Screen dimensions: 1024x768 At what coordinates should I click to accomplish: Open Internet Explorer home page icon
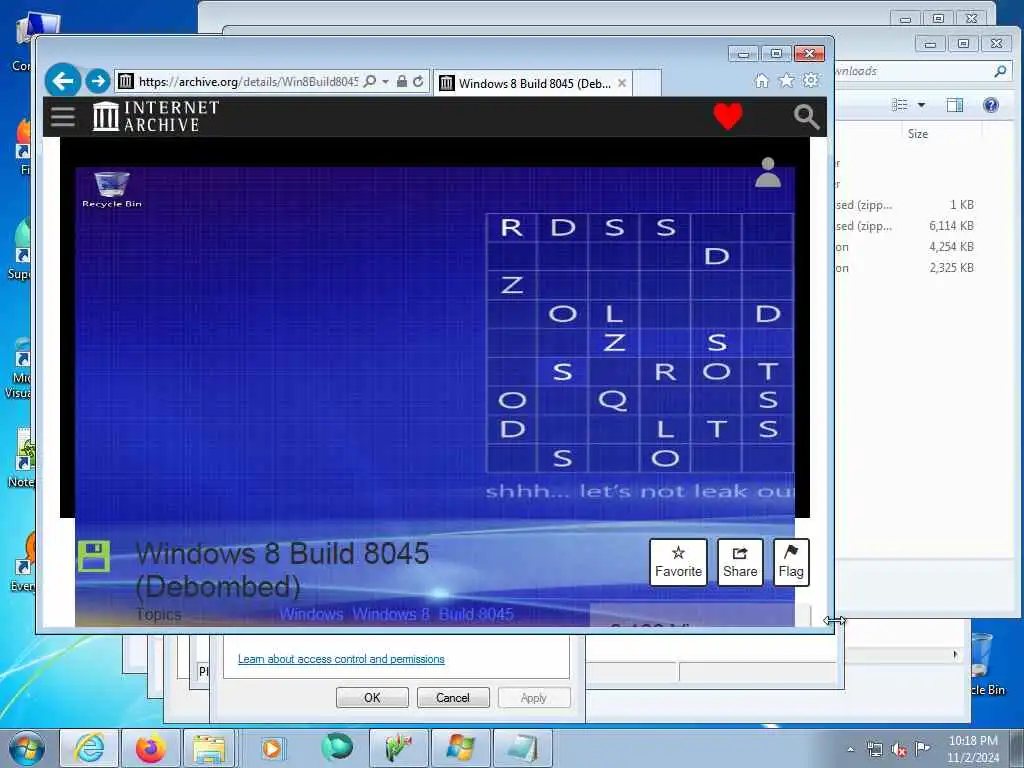pos(761,80)
